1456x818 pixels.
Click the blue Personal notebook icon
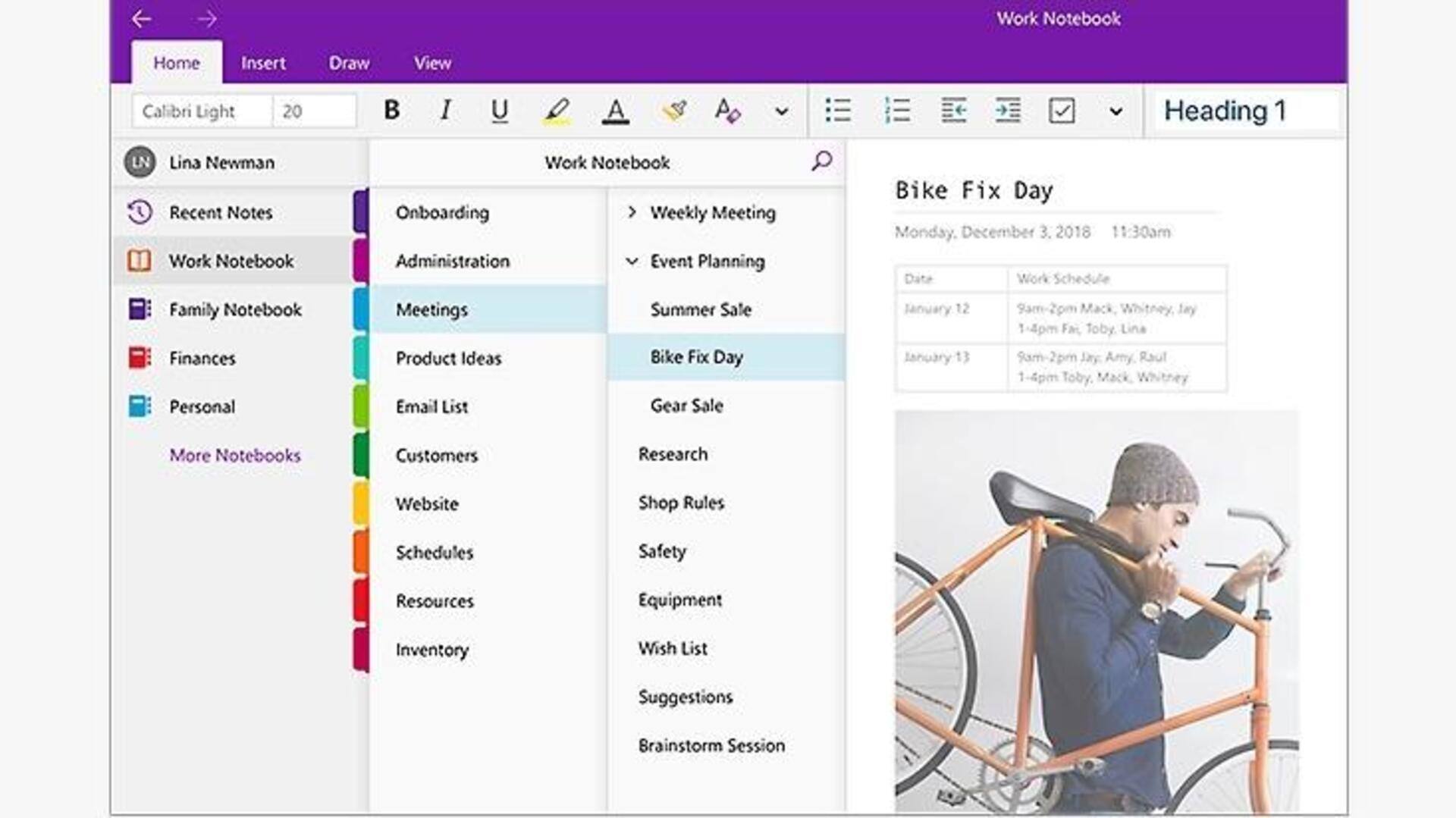click(140, 406)
